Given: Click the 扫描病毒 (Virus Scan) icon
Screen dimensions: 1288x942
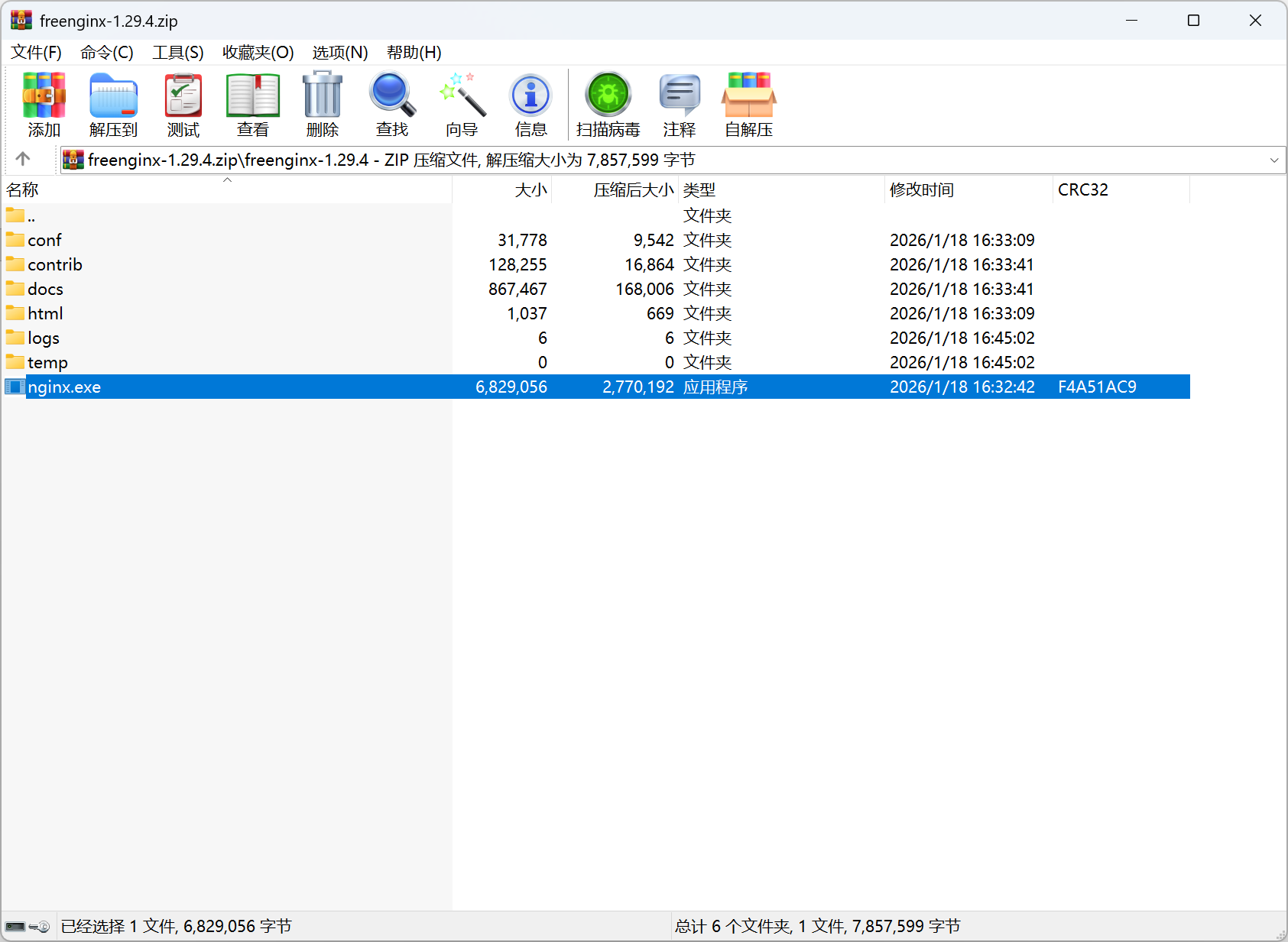Looking at the screenshot, I should [x=608, y=95].
